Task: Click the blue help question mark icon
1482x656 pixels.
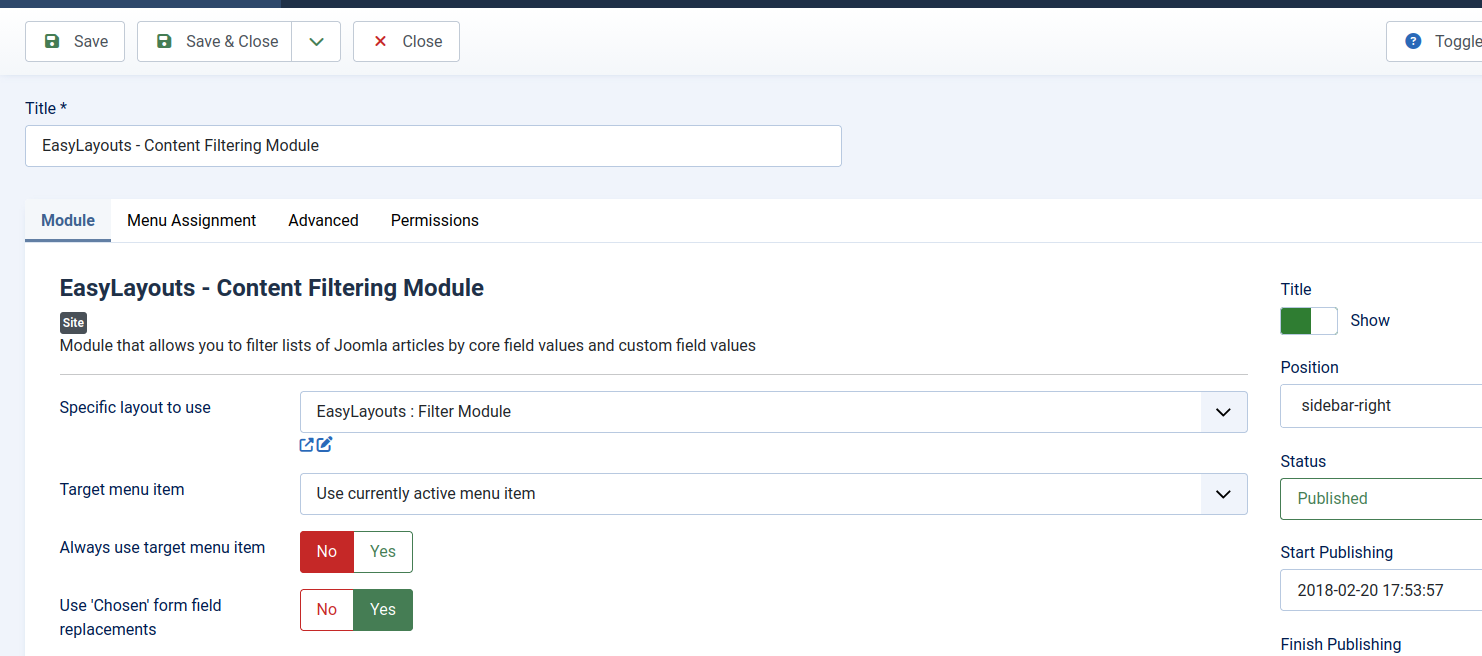Action: click(x=1413, y=41)
